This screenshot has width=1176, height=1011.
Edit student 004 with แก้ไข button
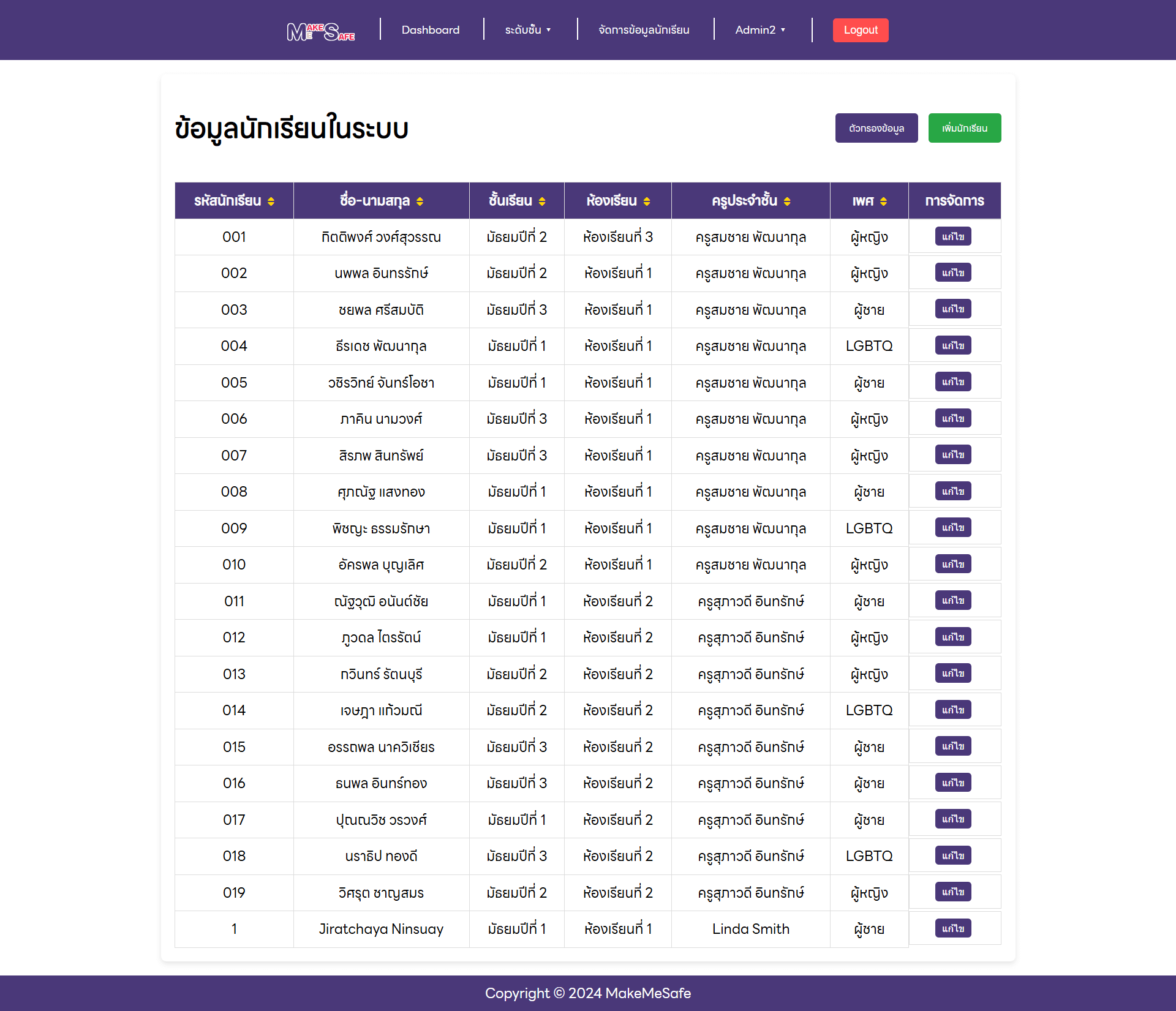coord(953,345)
